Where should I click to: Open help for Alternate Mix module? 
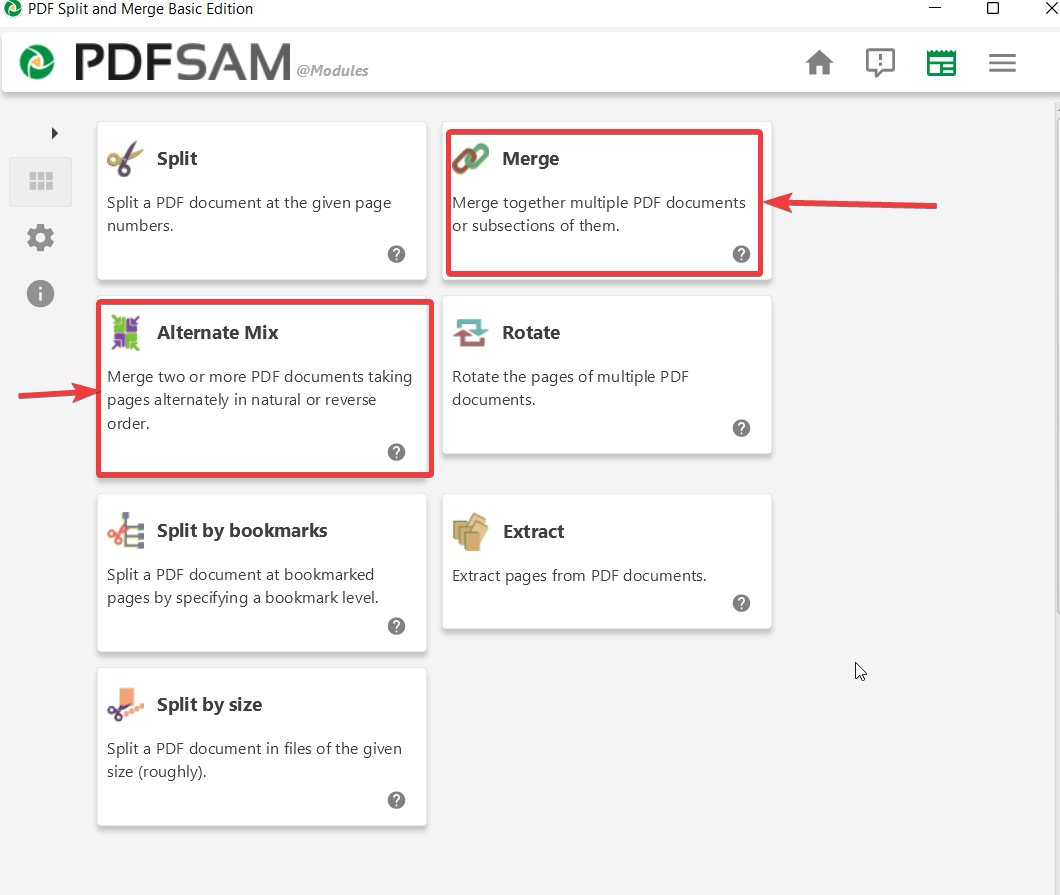click(397, 452)
